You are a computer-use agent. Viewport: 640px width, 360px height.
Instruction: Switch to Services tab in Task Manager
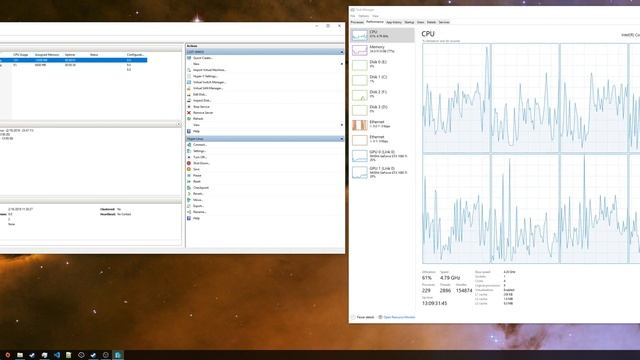coord(444,22)
